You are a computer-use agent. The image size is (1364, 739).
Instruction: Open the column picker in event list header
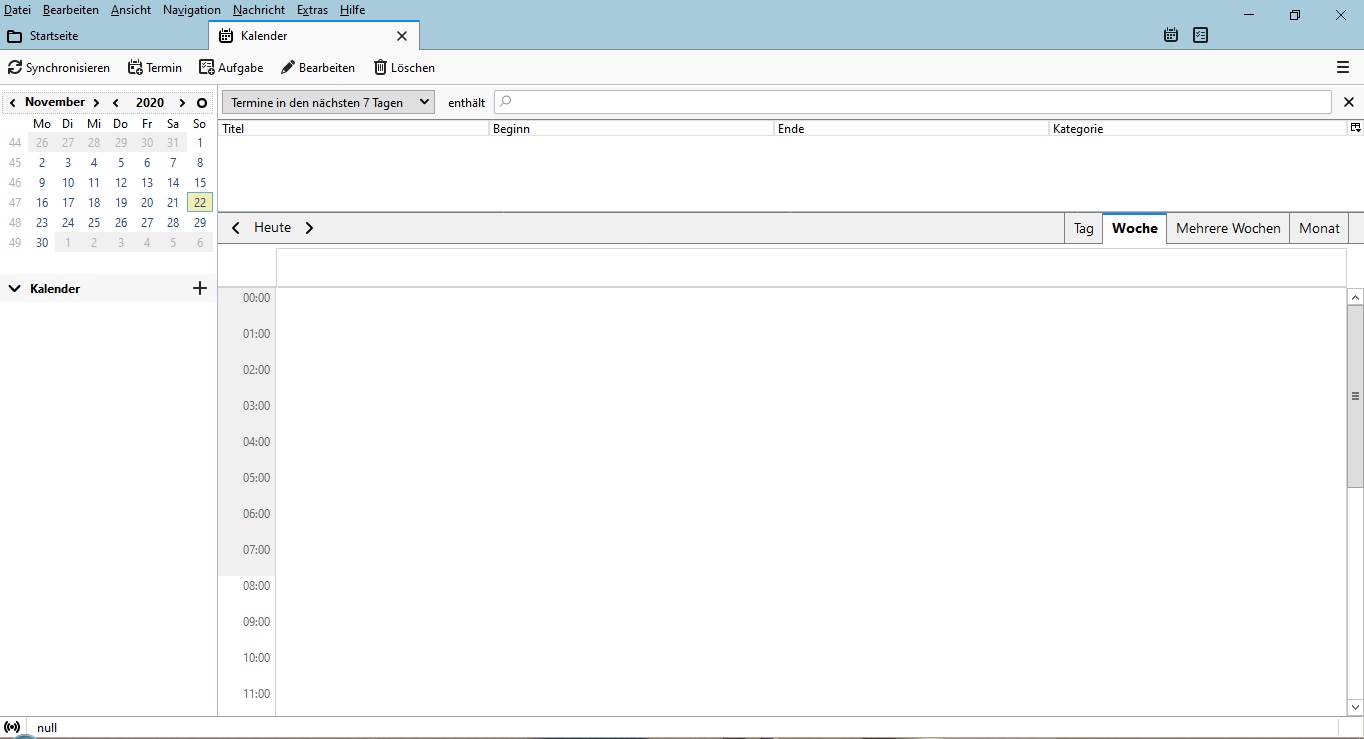click(x=1355, y=128)
